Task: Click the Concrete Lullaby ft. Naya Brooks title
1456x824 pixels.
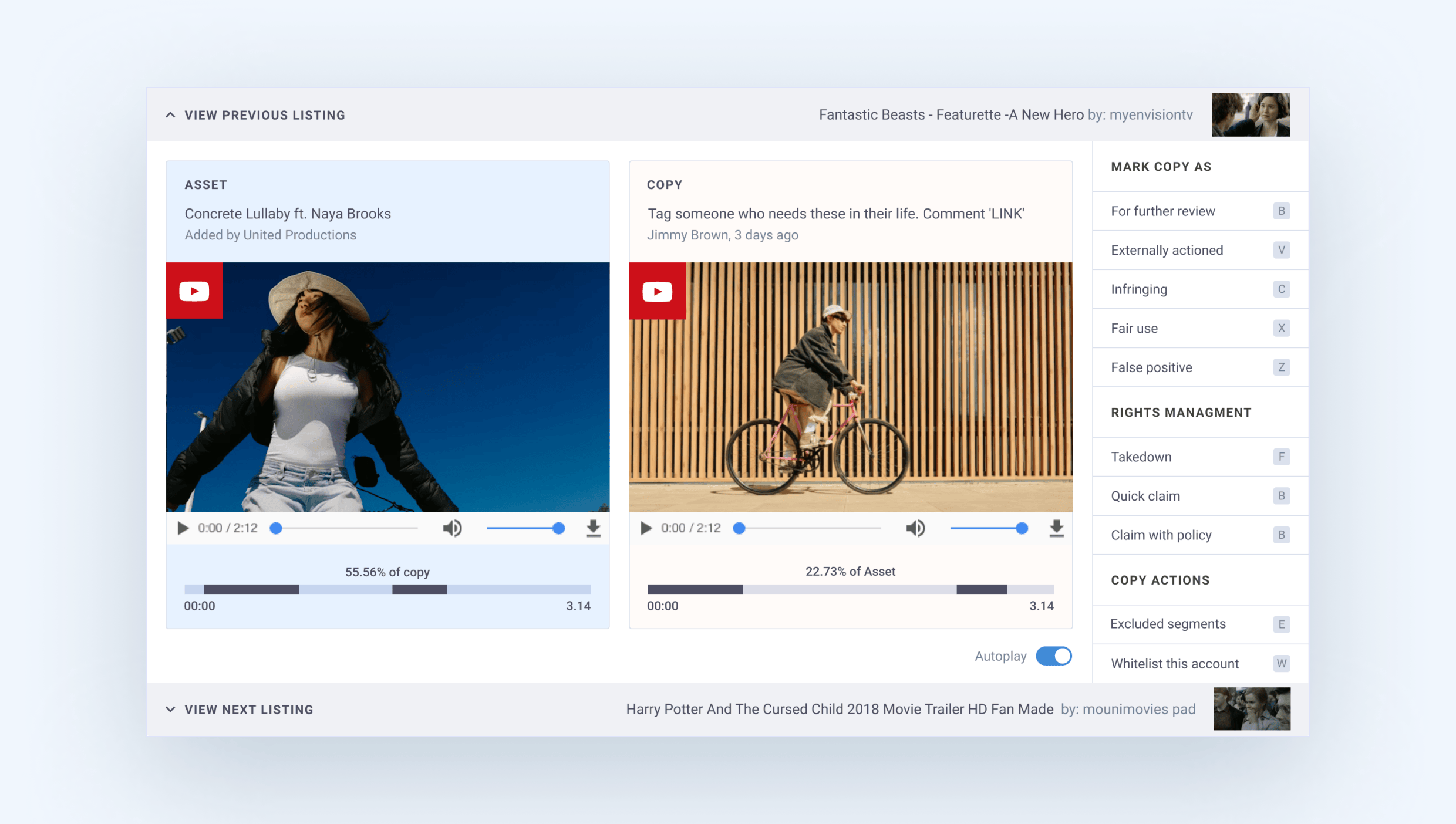Action: (288, 214)
